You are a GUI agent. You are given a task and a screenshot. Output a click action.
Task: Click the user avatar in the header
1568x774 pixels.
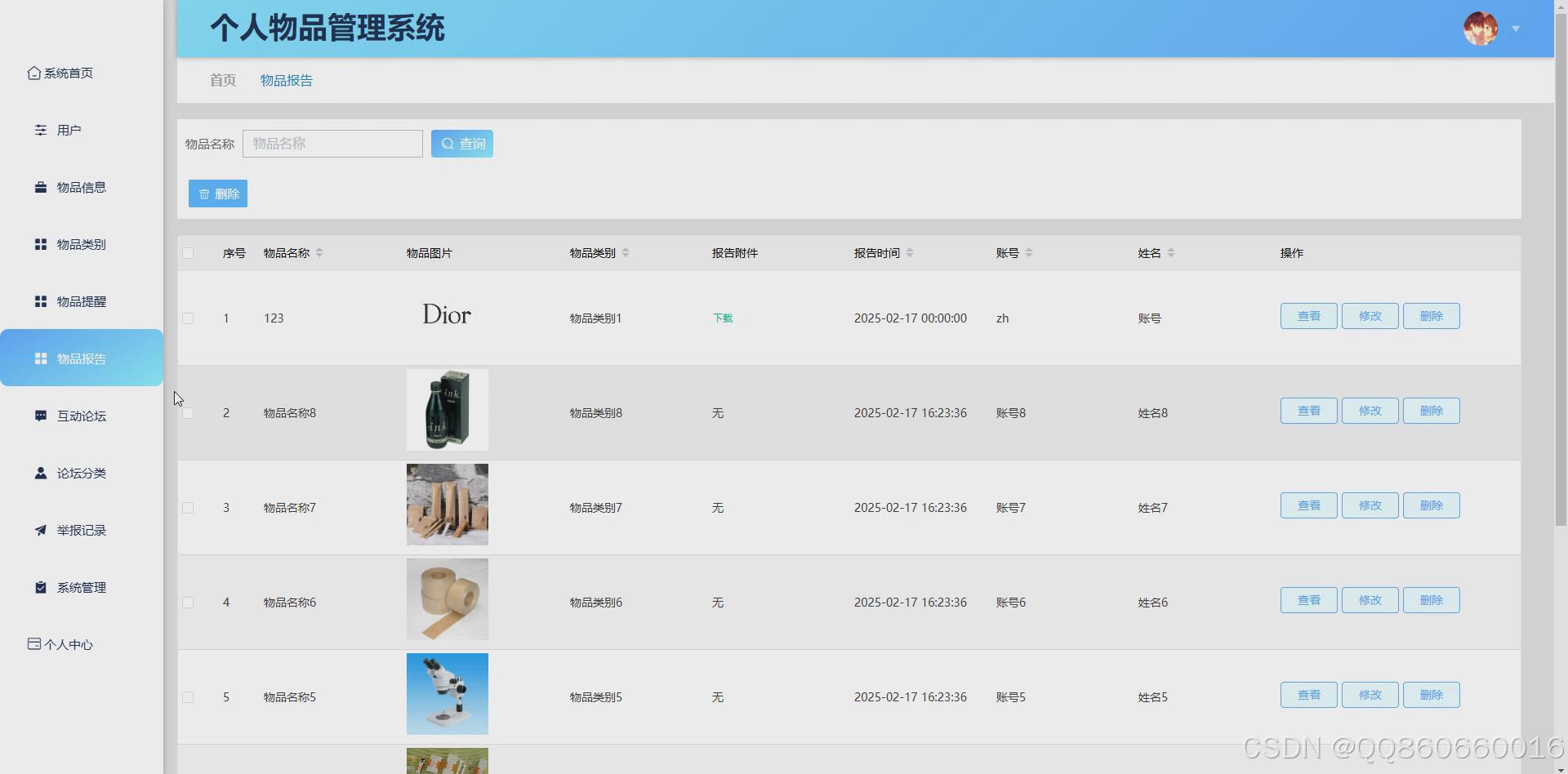1481,29
